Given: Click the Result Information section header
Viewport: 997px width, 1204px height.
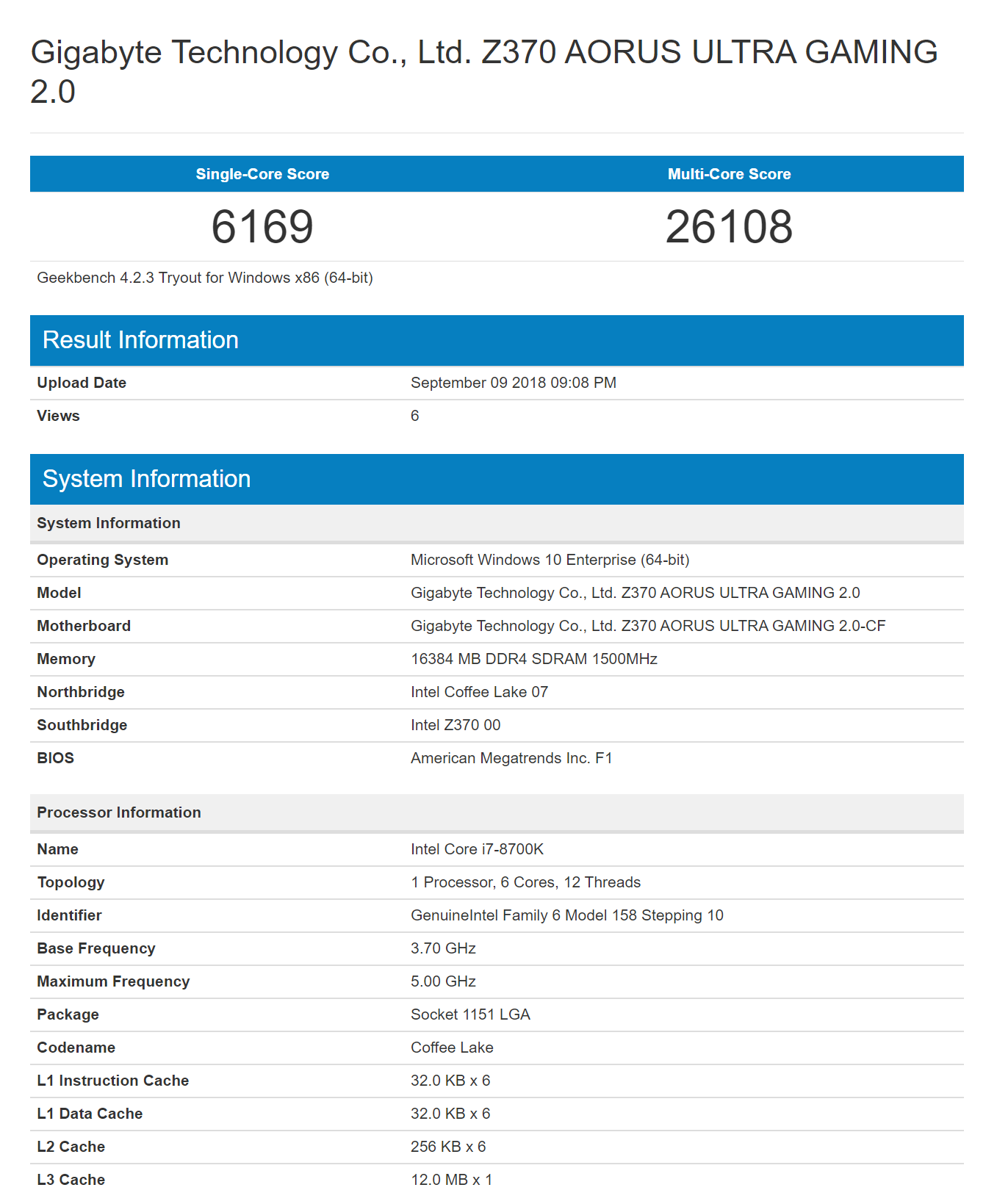Looking at the screenshot, I should [497, 340].
